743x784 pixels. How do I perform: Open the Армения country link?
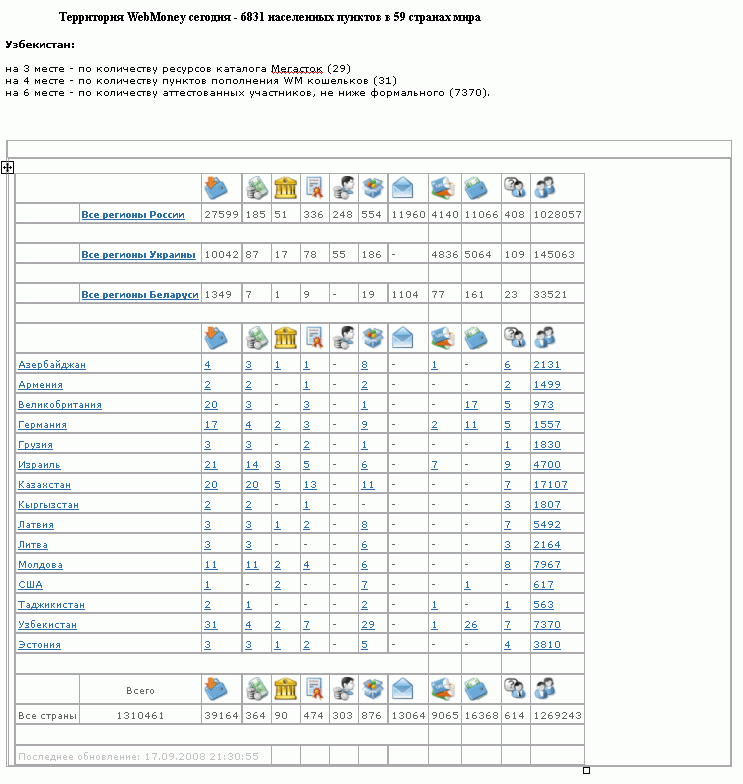[40, 384]
